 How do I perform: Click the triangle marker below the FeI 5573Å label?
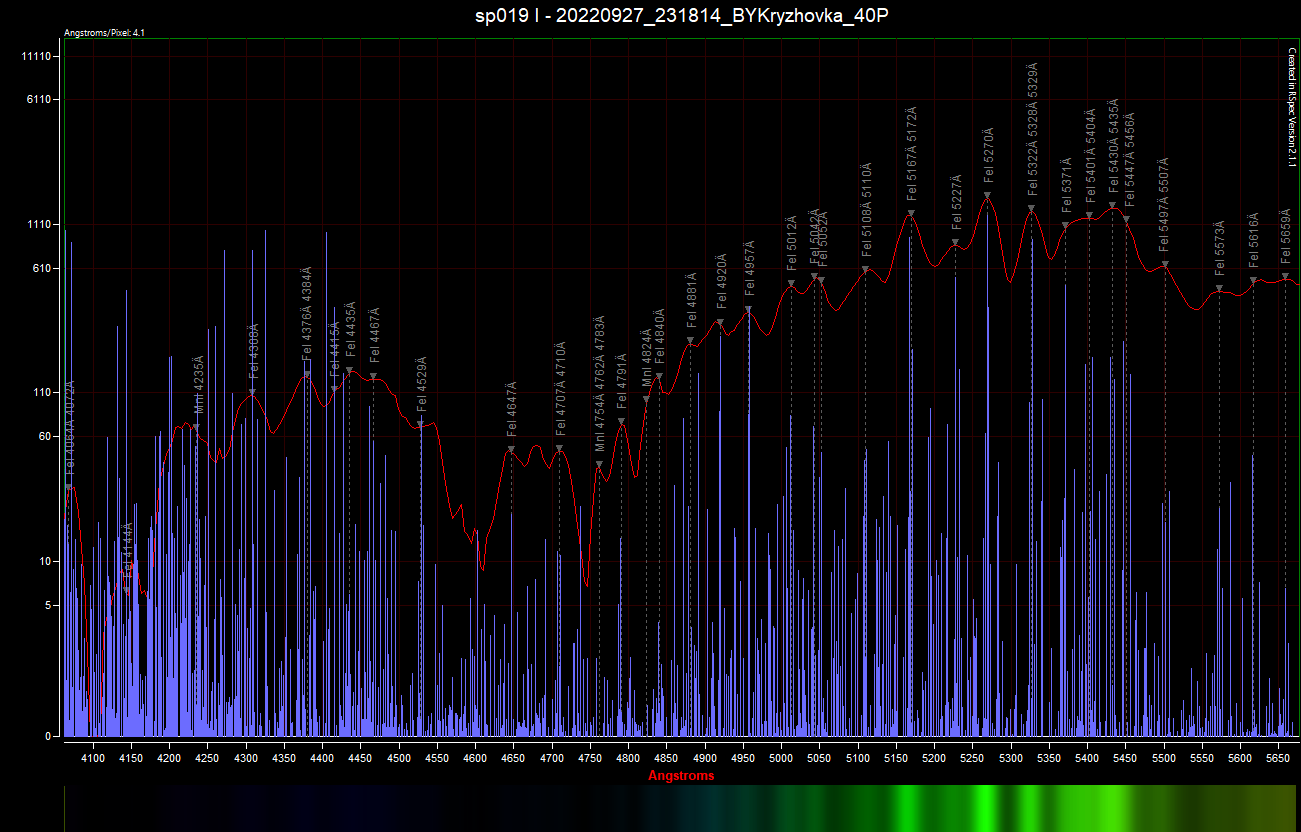(1219, 289)
